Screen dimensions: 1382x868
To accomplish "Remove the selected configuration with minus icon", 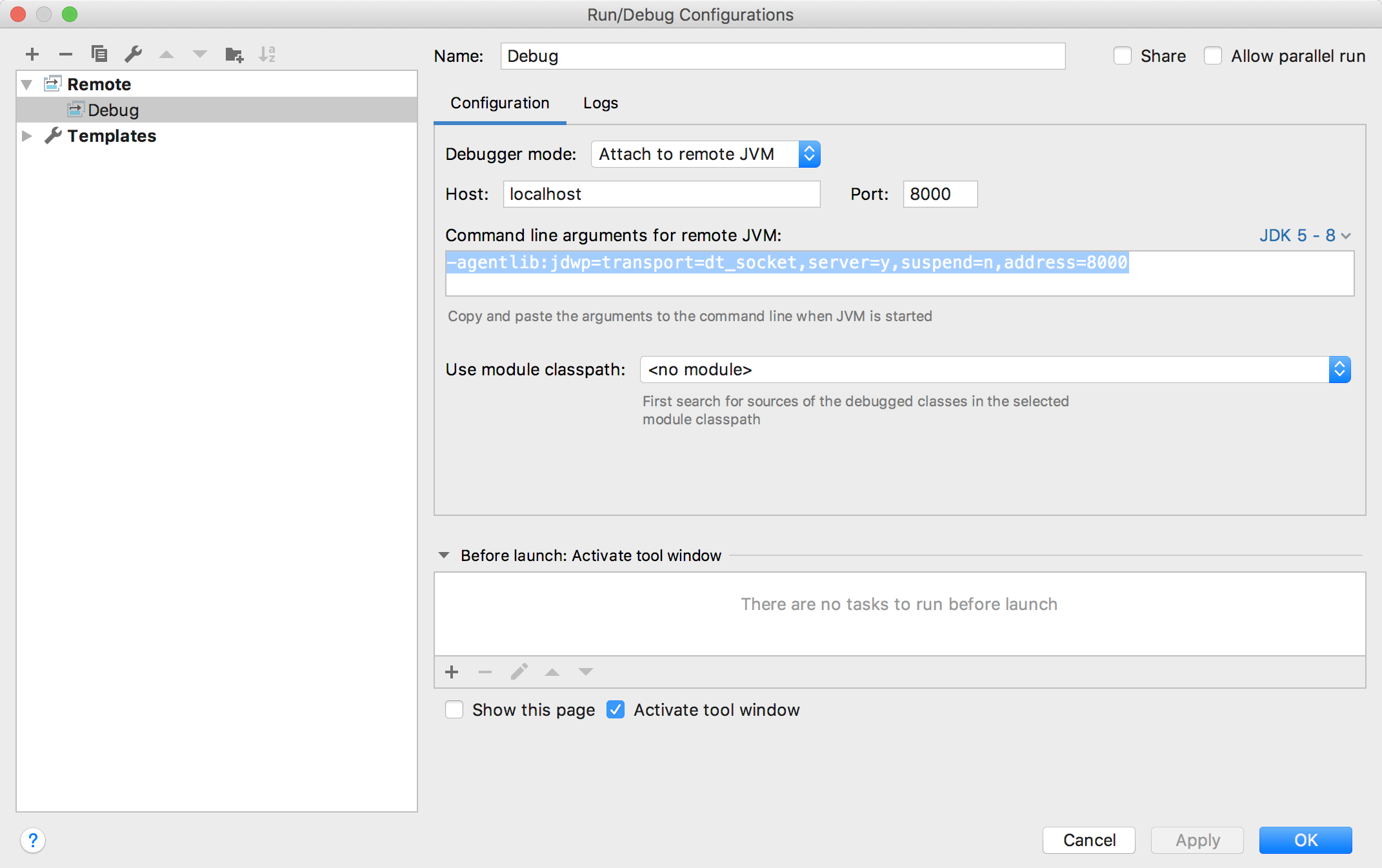I will pyautogui.click(x=66, y=54).
